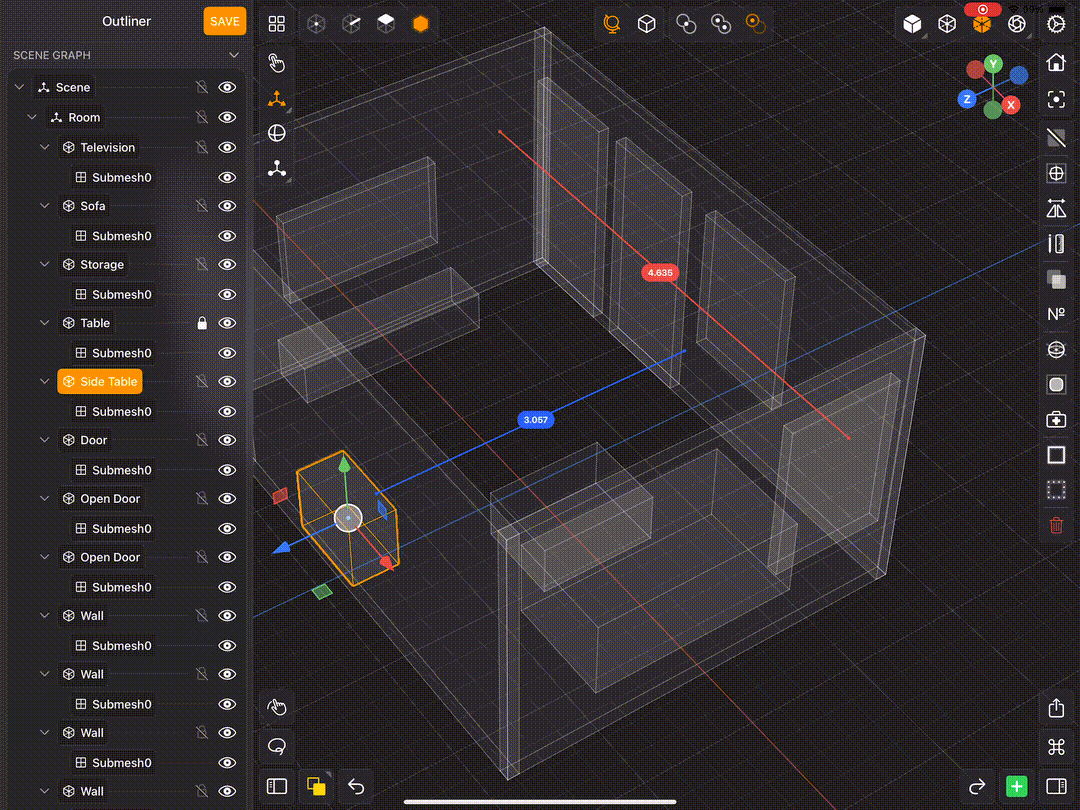Open the ruler measurement tool

click(1055, 243)
